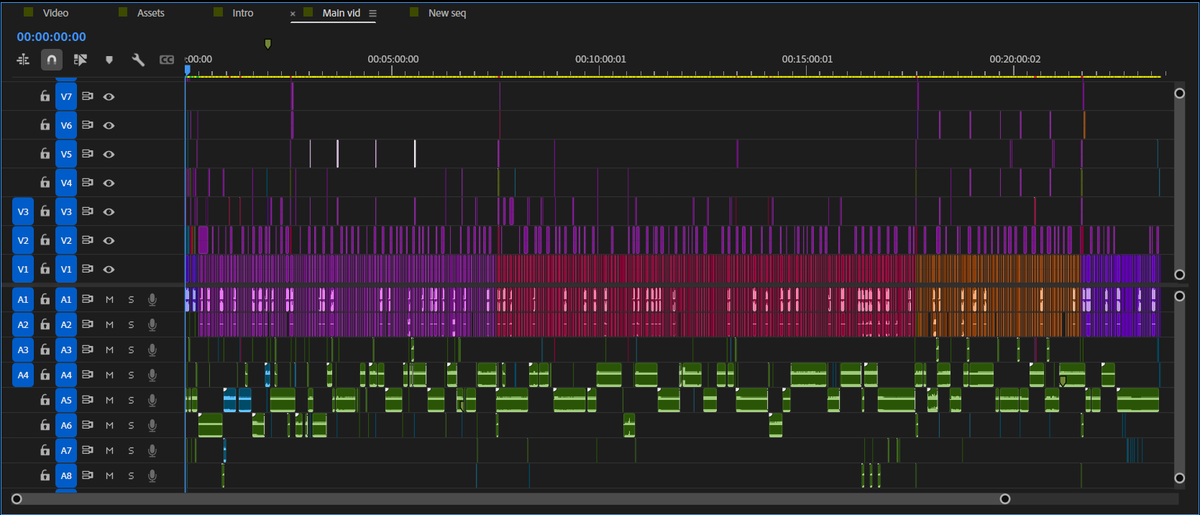Toggle Snap in Timeline magnet icon
The height and width of the screenshot is (515, 1200).
click(x=51, y=60)
